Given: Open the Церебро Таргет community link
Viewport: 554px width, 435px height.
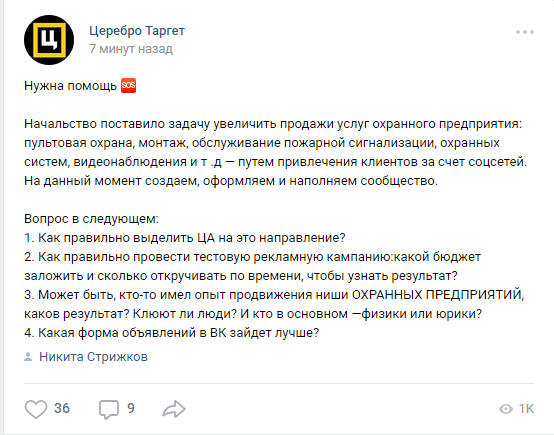Looking at the screenshot, I should 137,31.
